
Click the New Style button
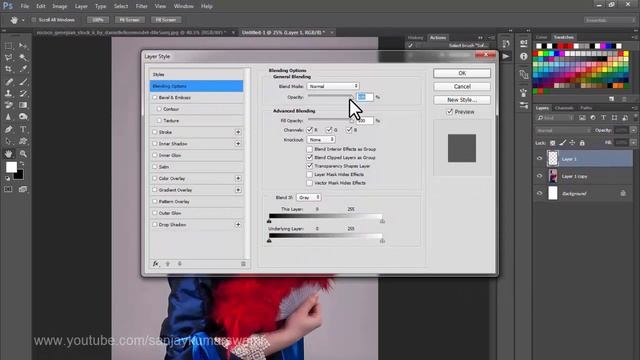coord(462,100)
